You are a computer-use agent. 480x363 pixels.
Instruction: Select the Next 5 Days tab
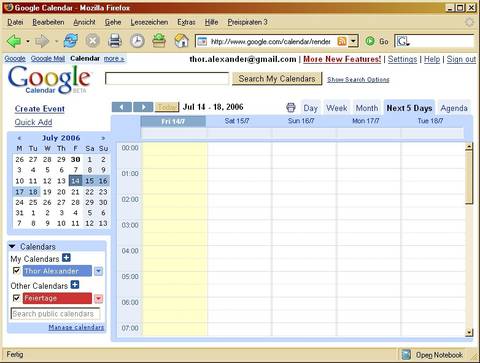click(x=409, y=108)
